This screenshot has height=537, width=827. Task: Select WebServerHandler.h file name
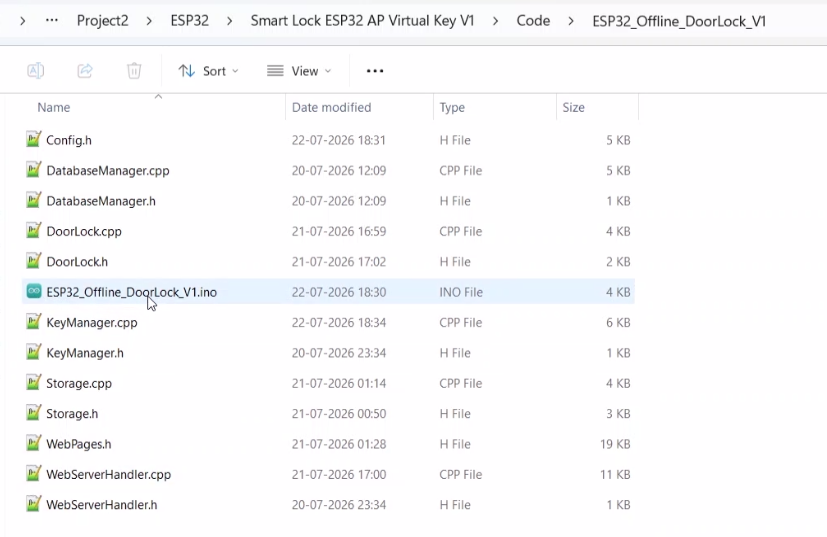[x=102, y=505]
